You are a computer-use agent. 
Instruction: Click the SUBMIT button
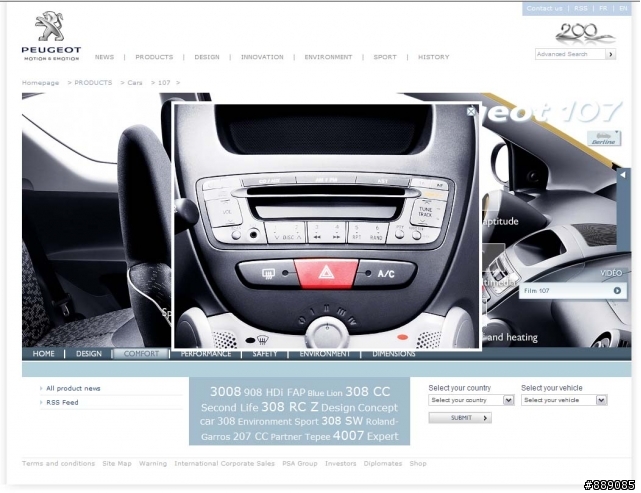point(460,418)
